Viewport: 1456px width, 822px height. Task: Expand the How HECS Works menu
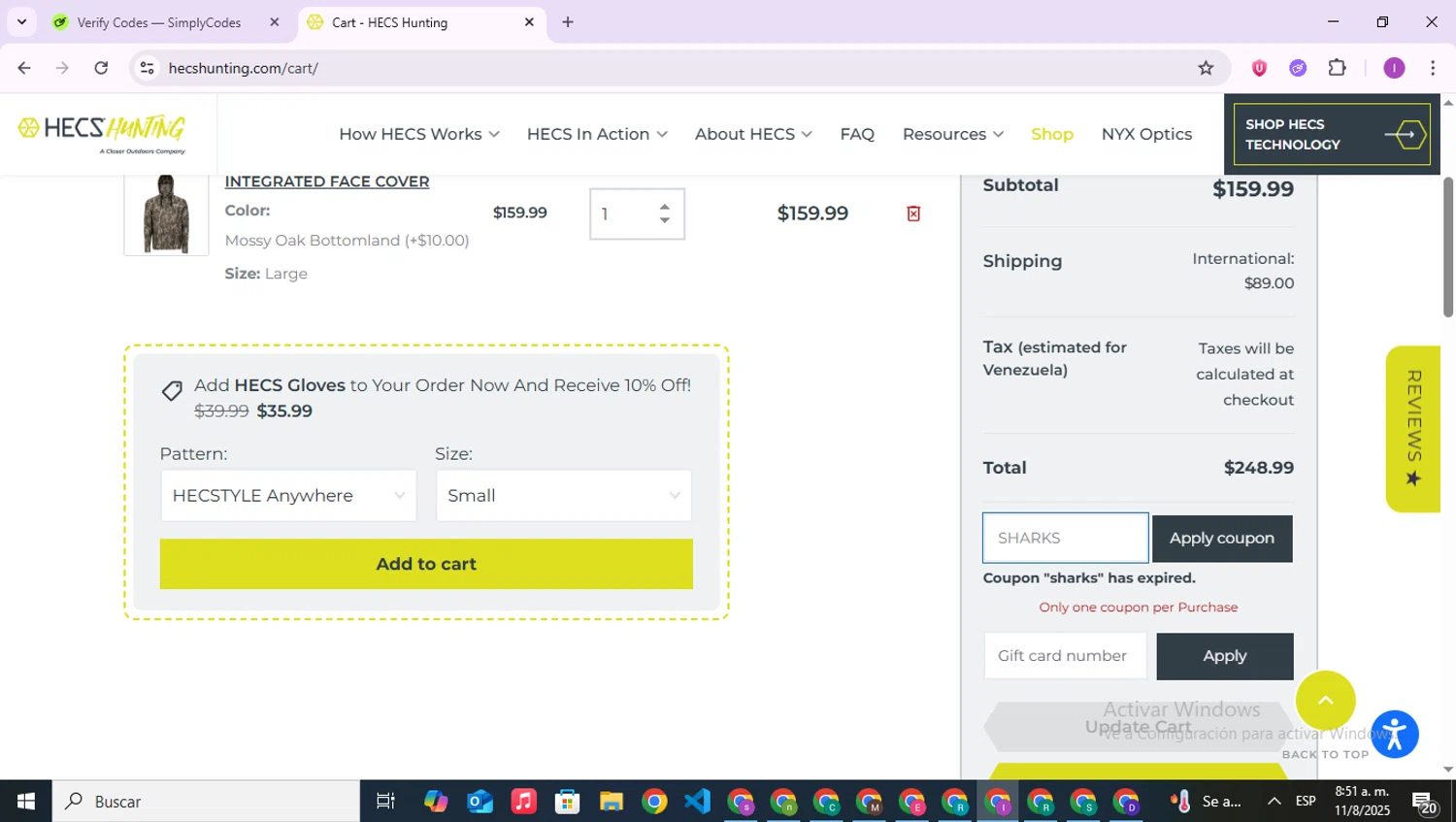click(x=418, y=134)
